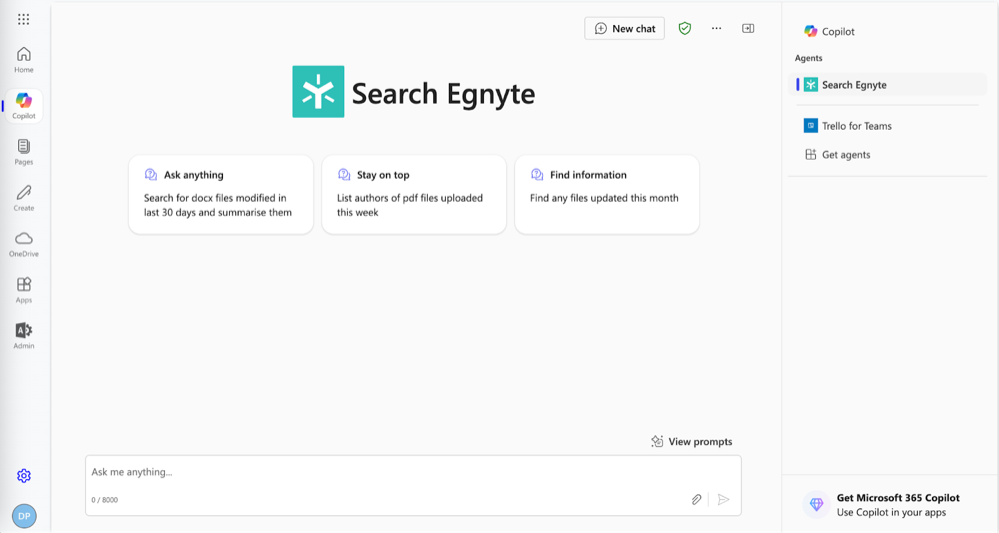
Task: Open Apps from the left rail
Action: click(x=24, y=290)
